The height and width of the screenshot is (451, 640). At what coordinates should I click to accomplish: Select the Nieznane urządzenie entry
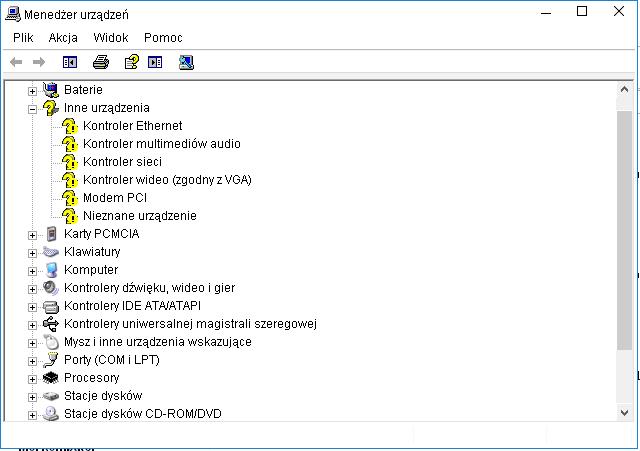[x=140, y=216]
